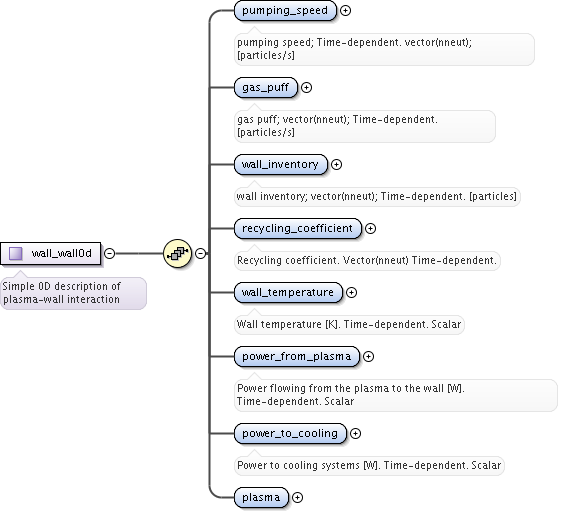565x513 pixels.
Task: Click the Simple 0D description annotation
Action: coord(74,293)
